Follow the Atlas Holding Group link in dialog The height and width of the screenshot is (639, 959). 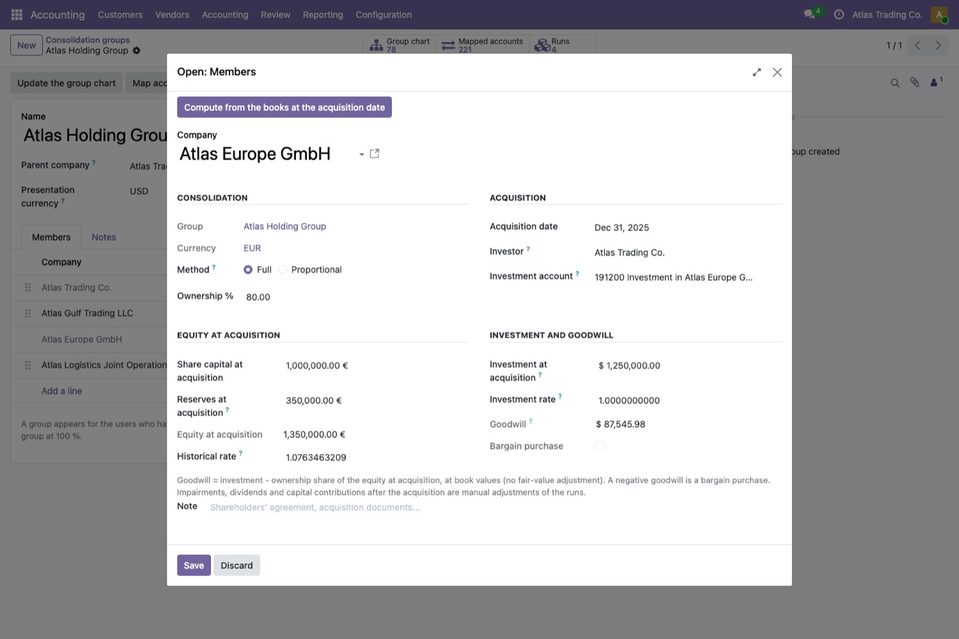pyautogui.click(x=284, y=226)
